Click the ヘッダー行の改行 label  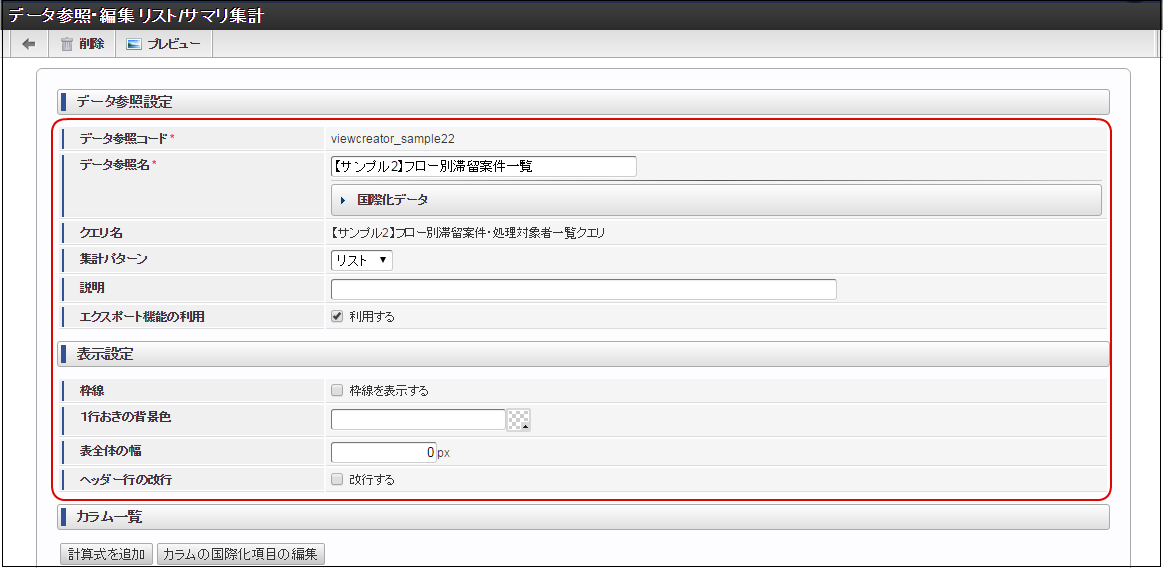click(x=125, y=480)
